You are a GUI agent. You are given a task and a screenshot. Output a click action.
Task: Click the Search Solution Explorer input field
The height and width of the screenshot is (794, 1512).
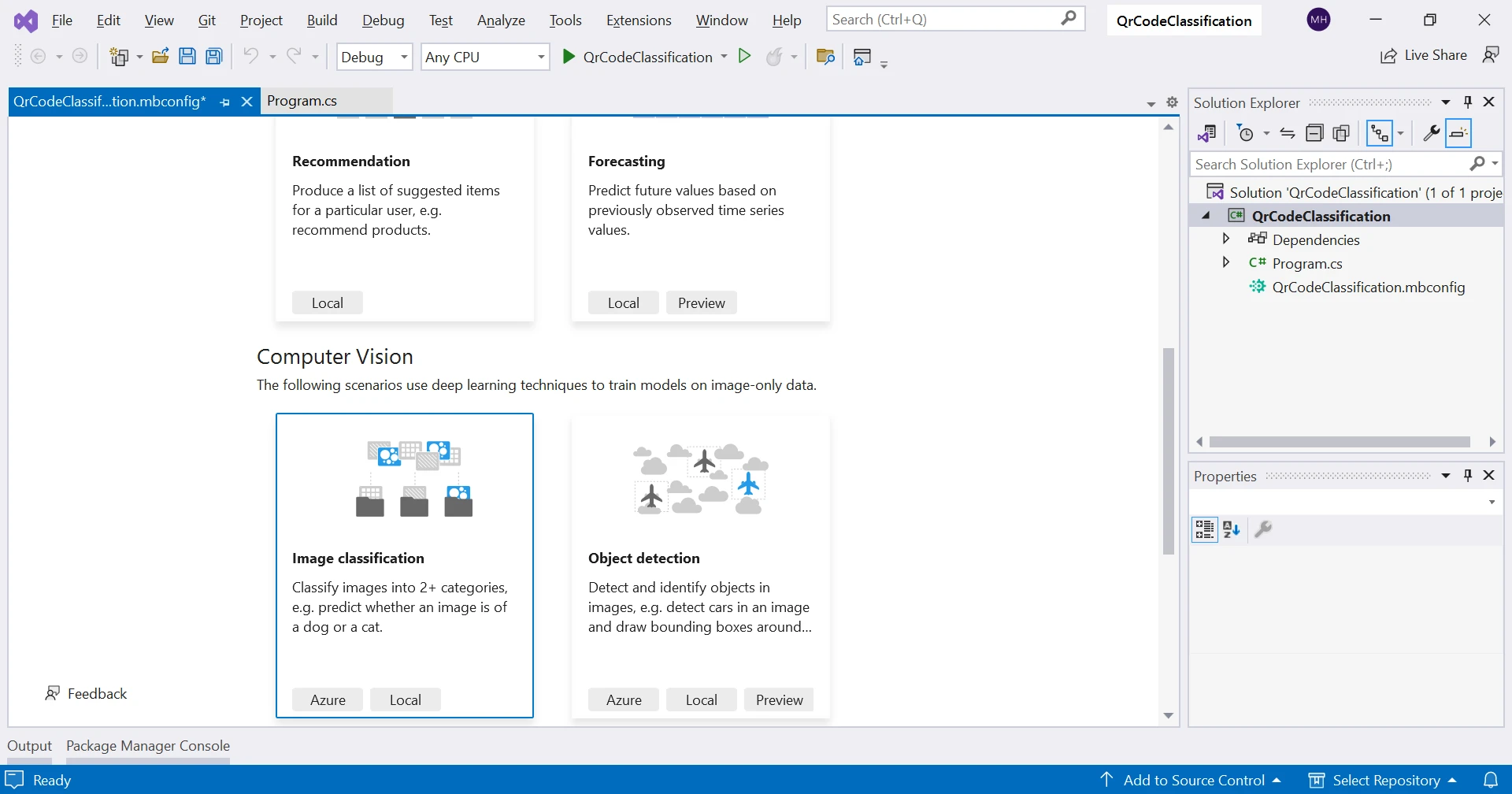pos(1328,164)
